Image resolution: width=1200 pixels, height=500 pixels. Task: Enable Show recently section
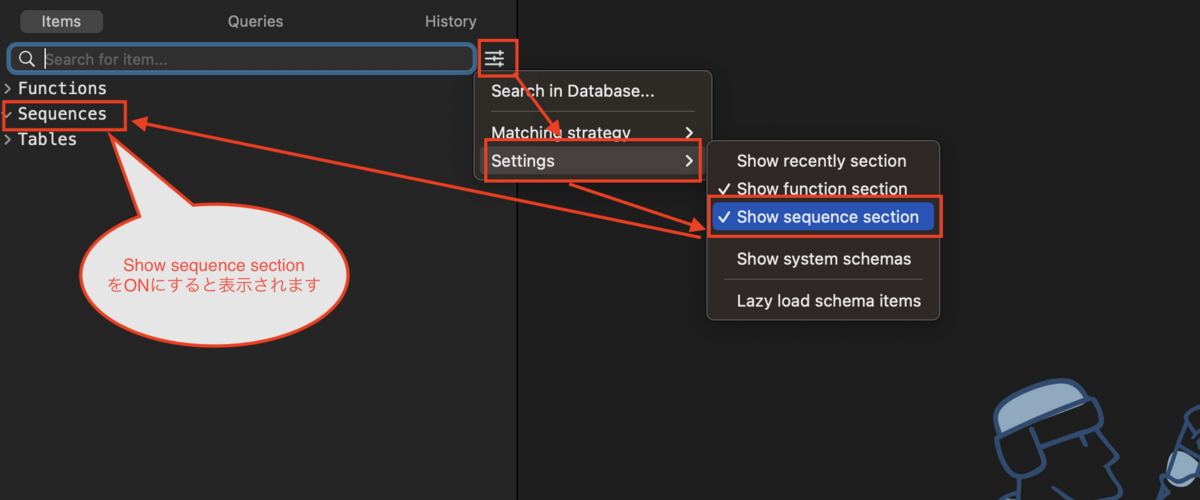(x=823, y=161)
